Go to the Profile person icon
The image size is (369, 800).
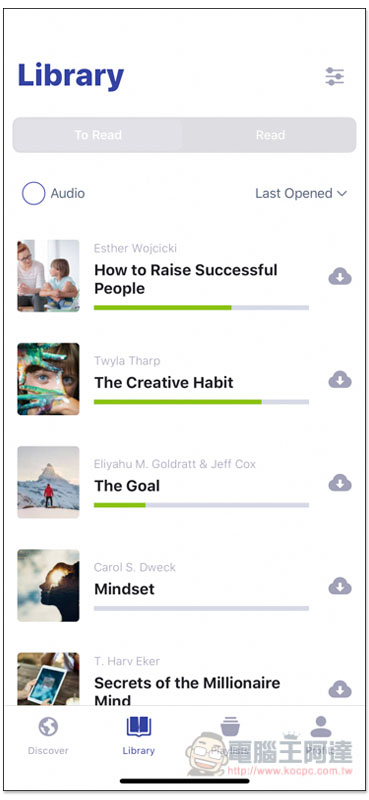[321, 727]
